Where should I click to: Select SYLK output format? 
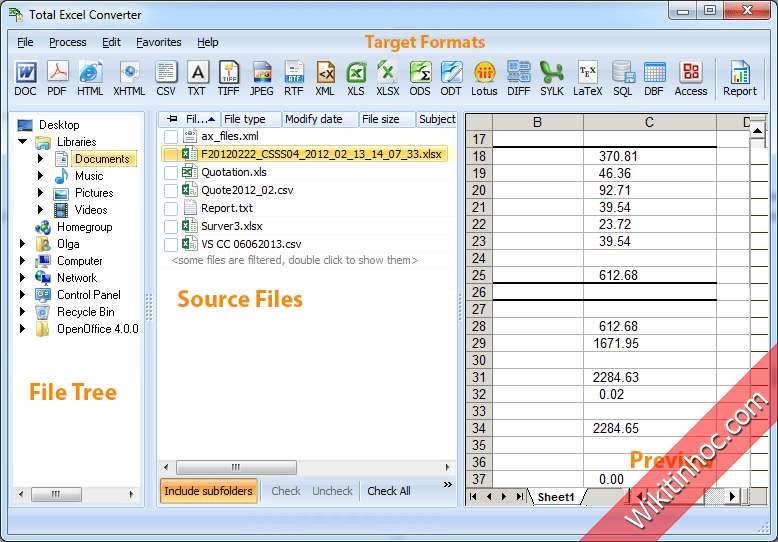[x=552, y=78]
